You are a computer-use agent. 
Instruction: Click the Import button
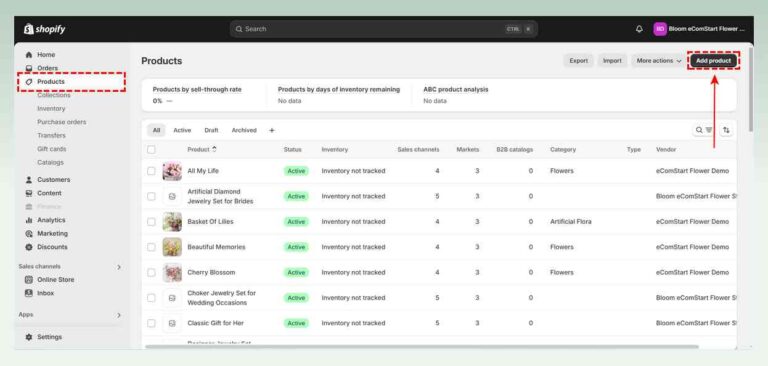click(612, 61)
